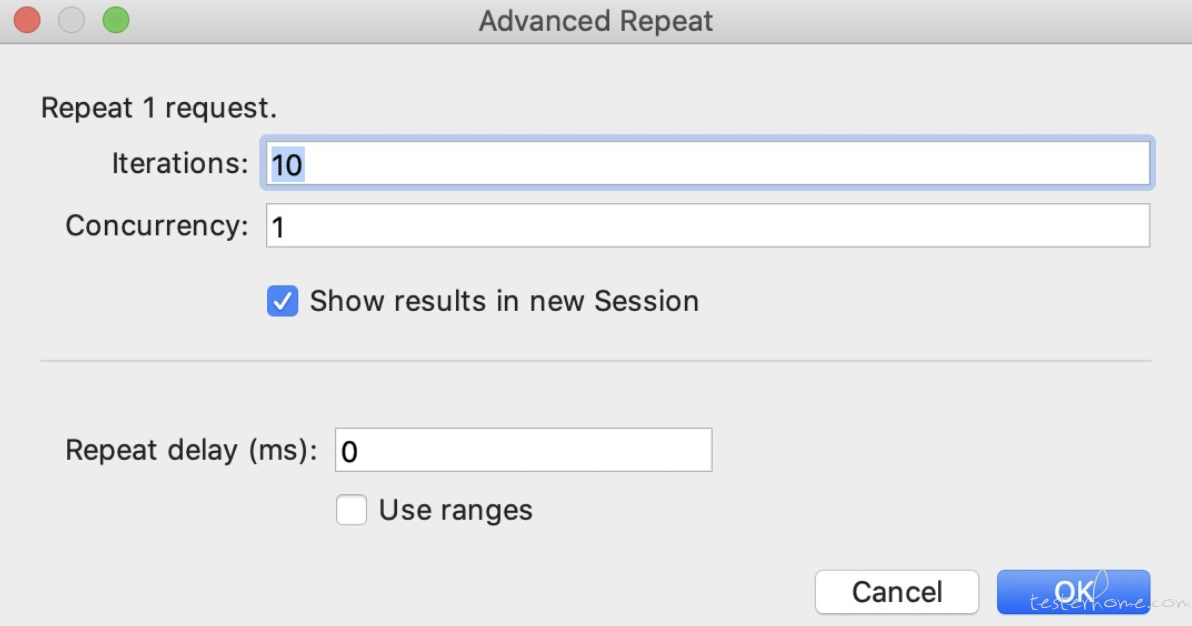Click the Advanced Repeat window title

pos(596,21)
